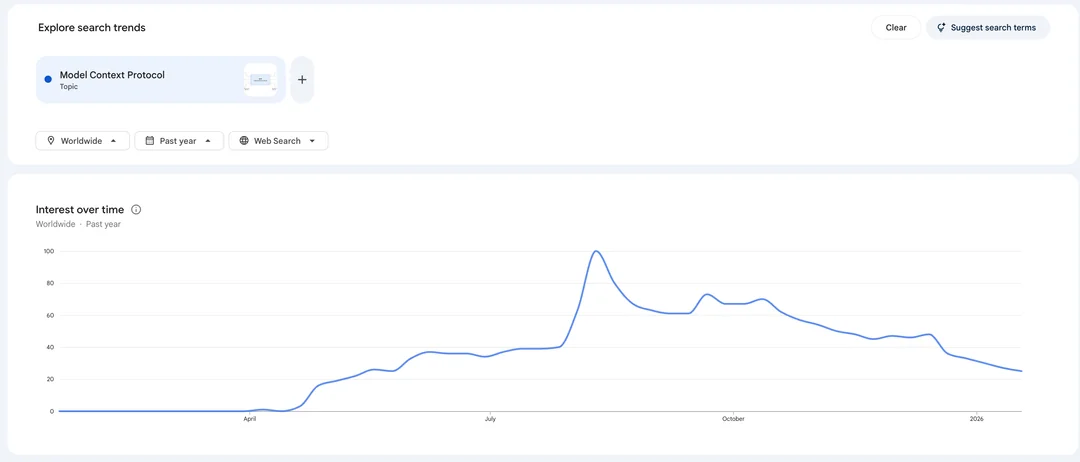Screen dimensions: 1080x462
Task: Select the Model Context Protocol search term chip
Action: 160,80
